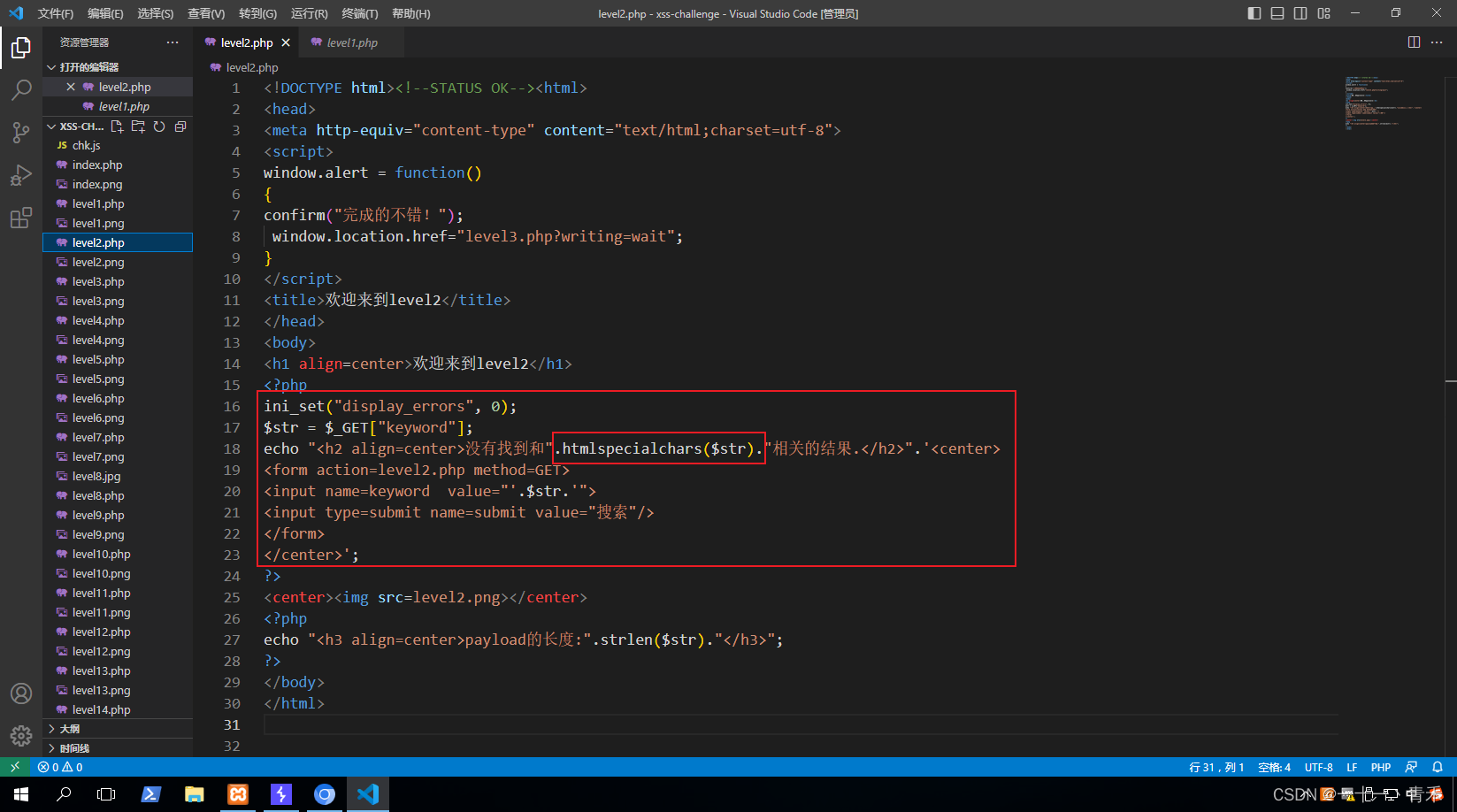Toggle the secondary side bar layout icon
Viewport: 1457px width, 812px height.
[x=1300, y=13]
